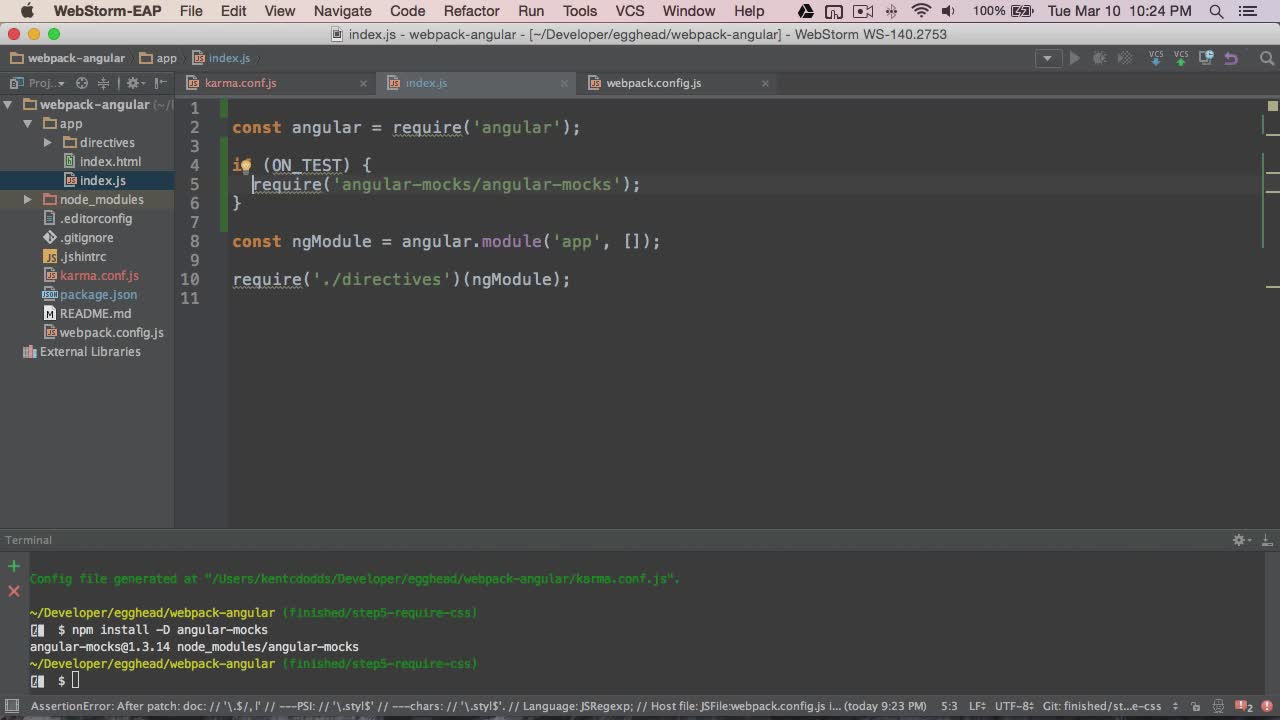Expand the directives folder
Viewport: 1280px width, 720px height.
pos(47,142)
